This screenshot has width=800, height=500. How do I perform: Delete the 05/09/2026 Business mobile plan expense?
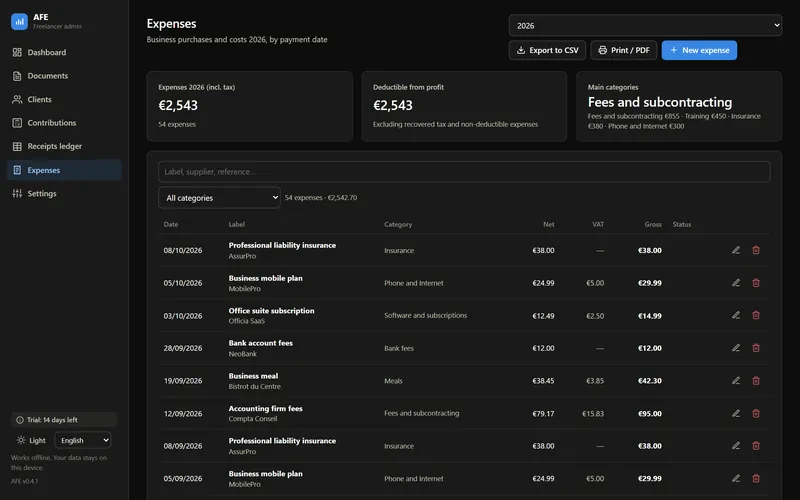coord(756,478)
